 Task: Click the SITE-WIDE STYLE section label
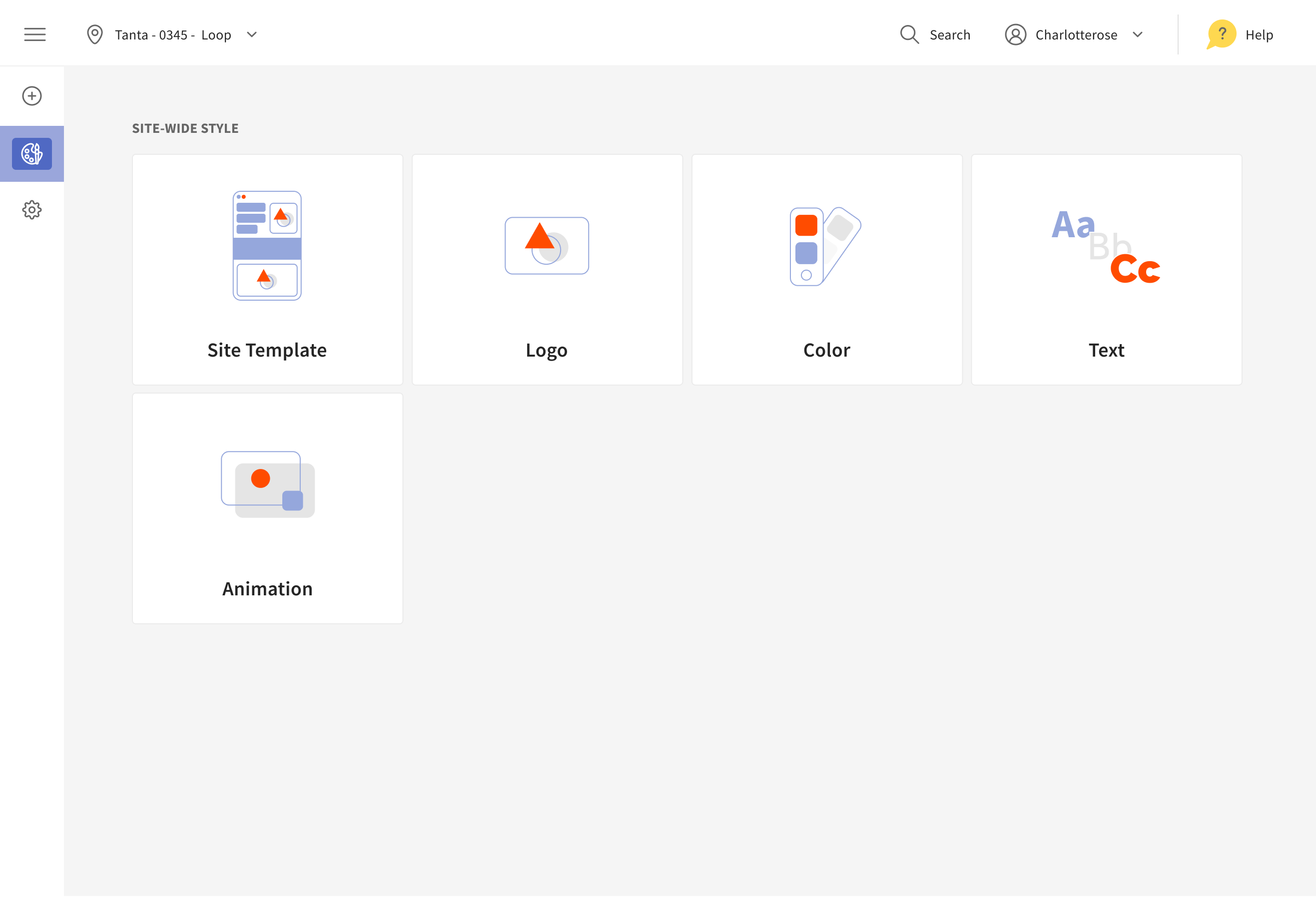click(186, 128)
